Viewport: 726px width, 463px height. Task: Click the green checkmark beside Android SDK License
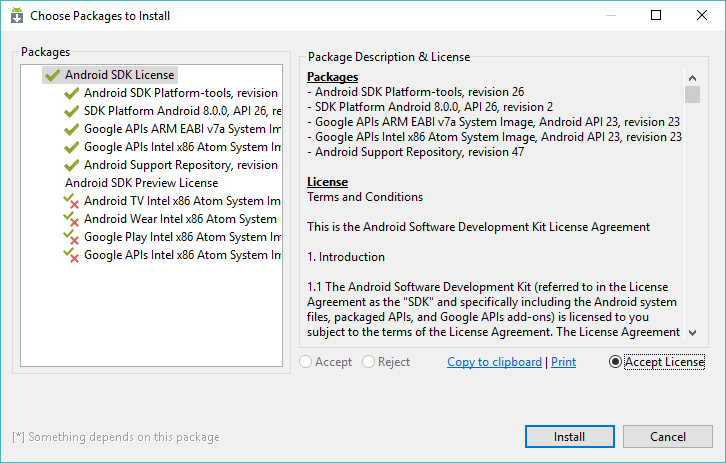(x=52, y=75)
